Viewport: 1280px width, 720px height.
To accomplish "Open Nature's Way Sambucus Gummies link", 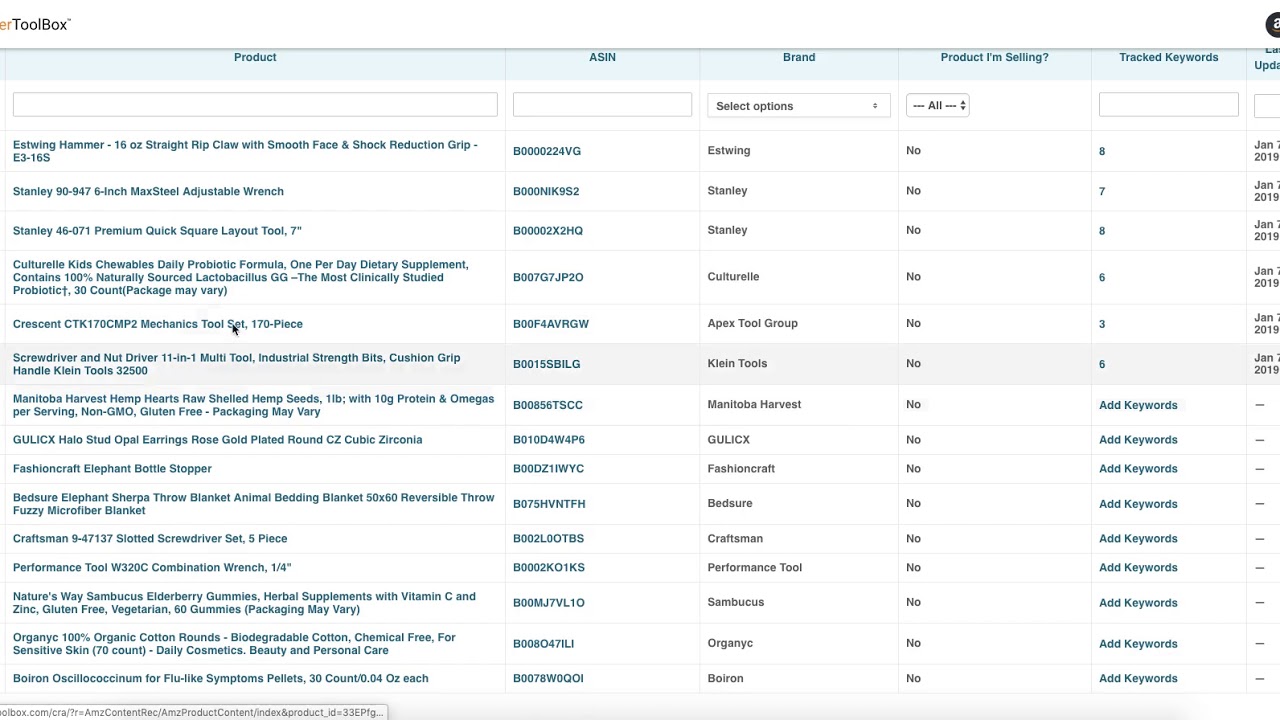I will click(244, 603).
